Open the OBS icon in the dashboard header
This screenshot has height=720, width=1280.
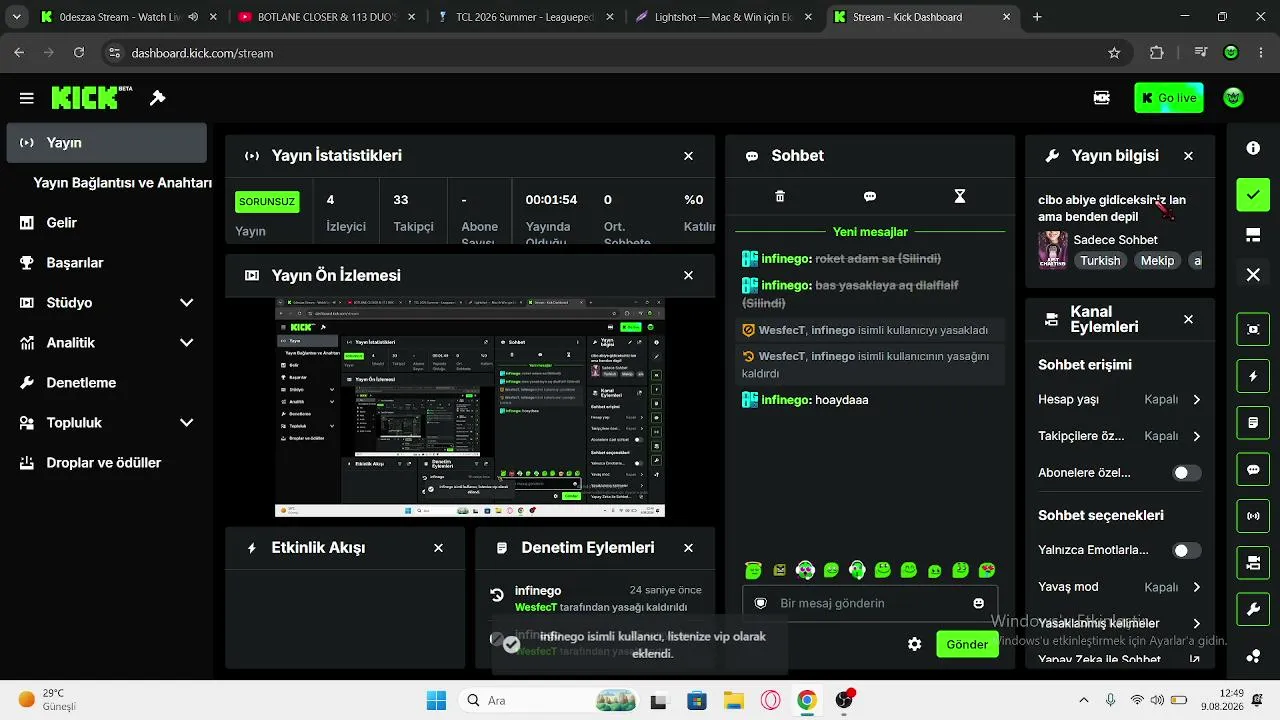1101,98
